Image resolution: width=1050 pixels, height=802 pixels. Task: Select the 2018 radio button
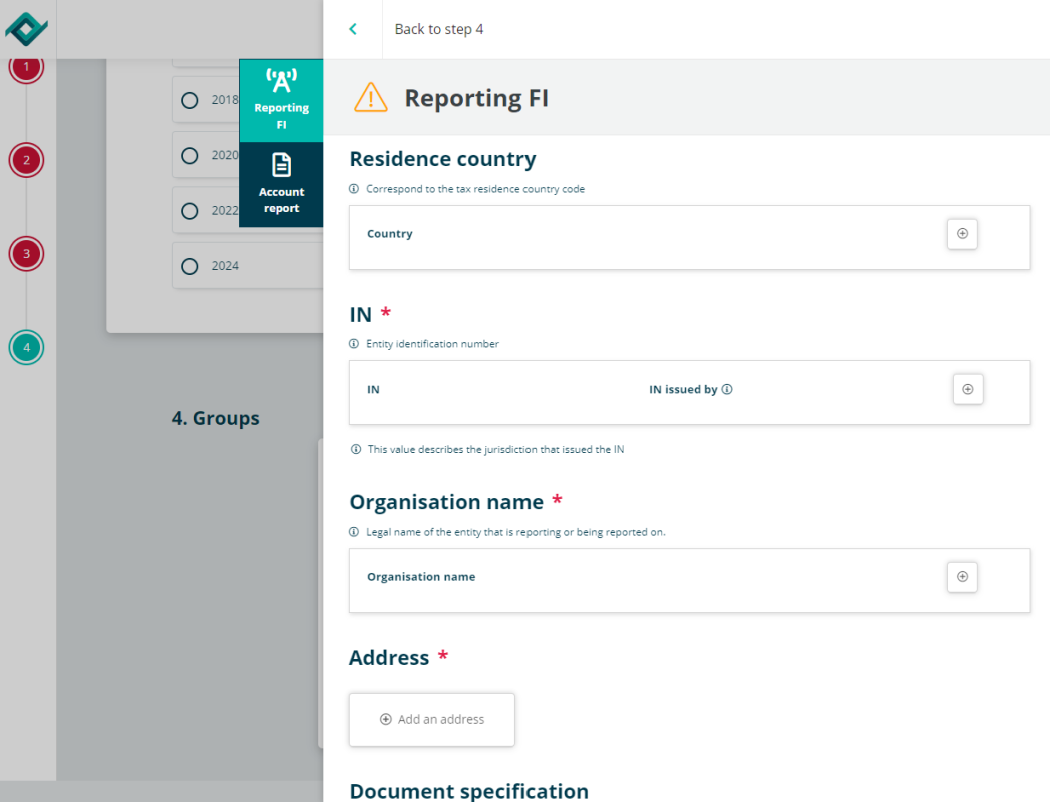point(190,100)
